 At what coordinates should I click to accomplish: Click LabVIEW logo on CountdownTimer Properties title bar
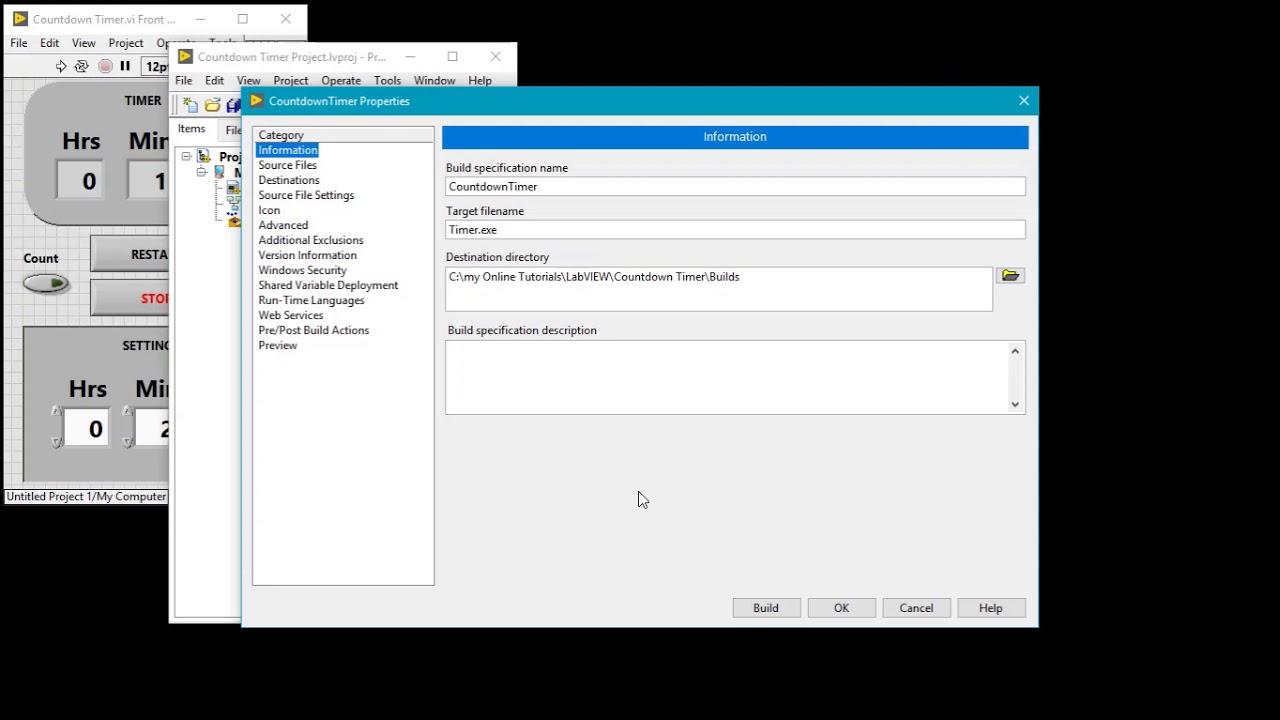(x=256, y=101)
